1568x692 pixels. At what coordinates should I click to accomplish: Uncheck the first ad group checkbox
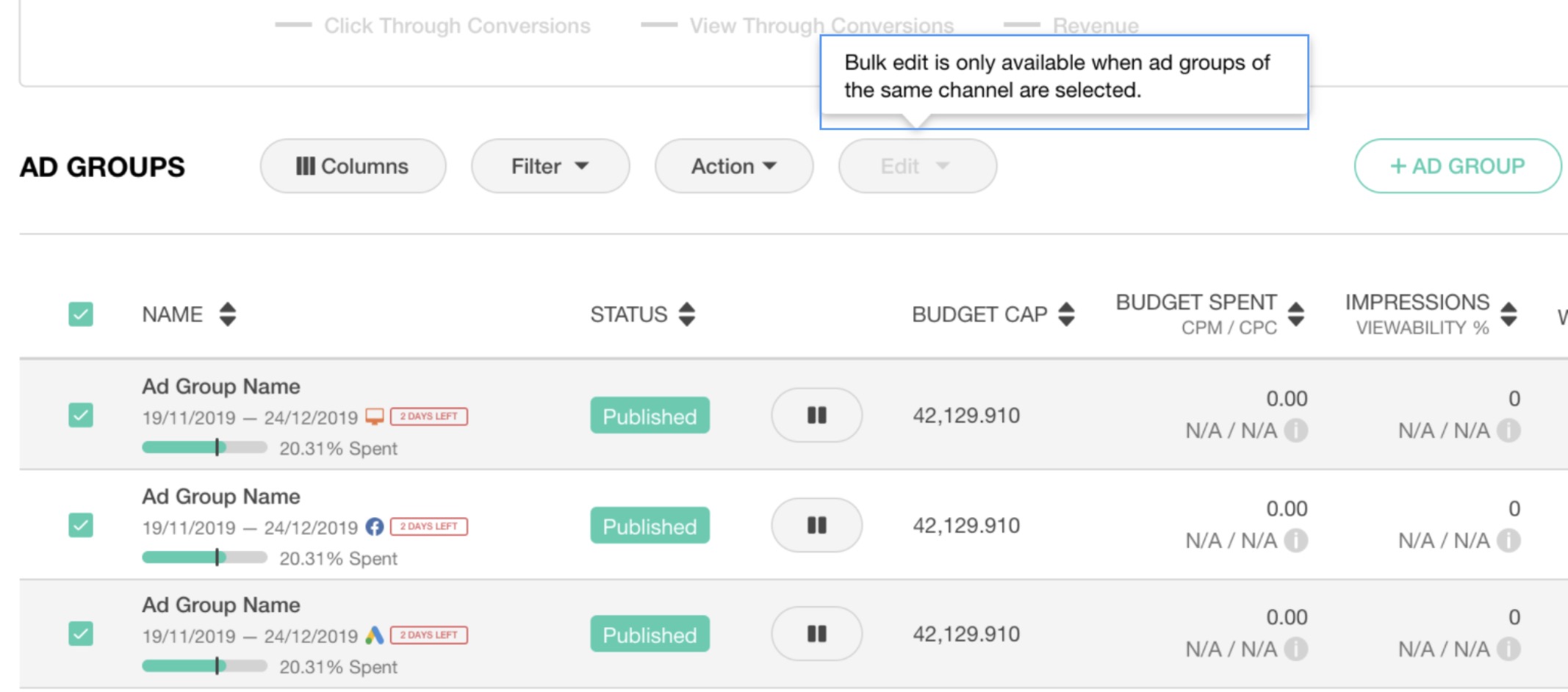tap(81, 416)
